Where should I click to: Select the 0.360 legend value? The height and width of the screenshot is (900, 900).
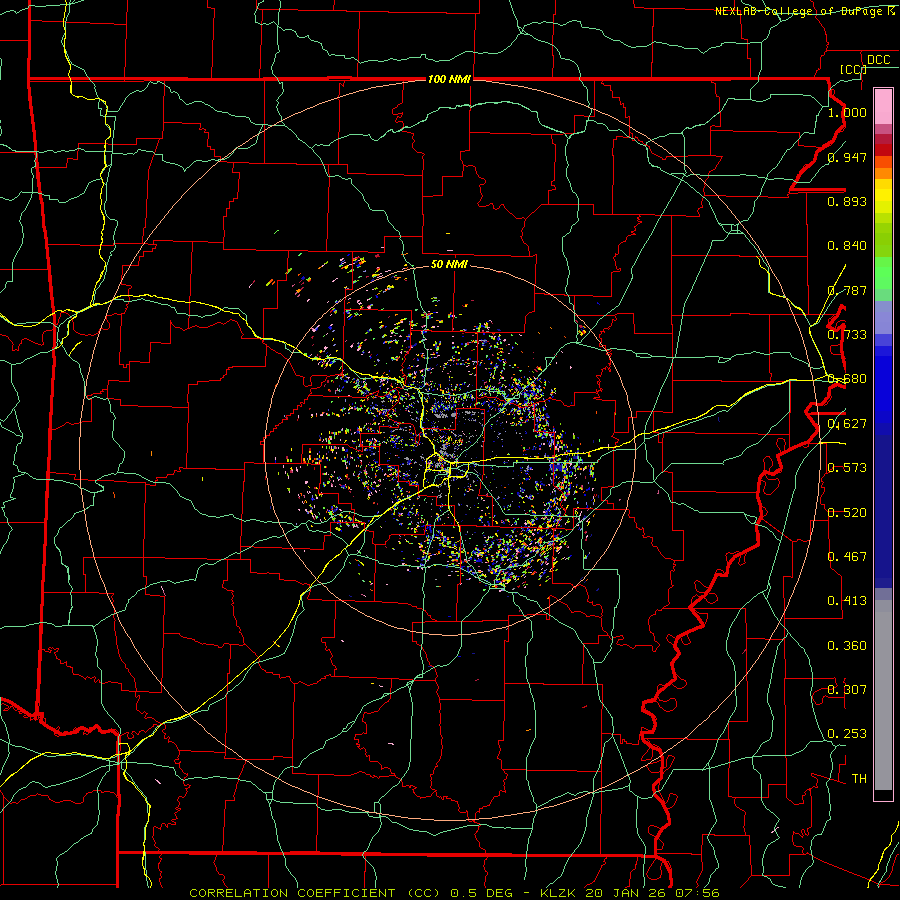[x=847, y=646]
